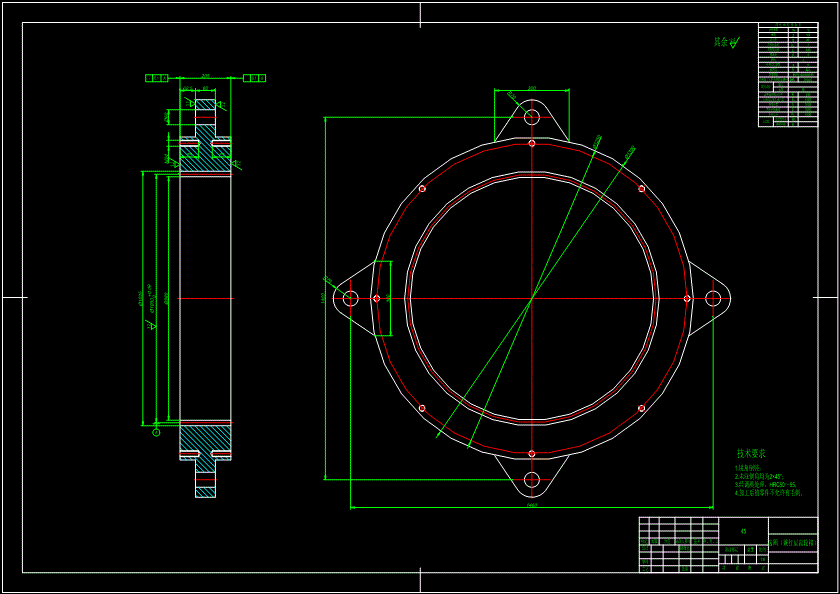The image size is (840, 594).
Task: Select the lower-right bolt hole on red circle
Action: (641, 408)
